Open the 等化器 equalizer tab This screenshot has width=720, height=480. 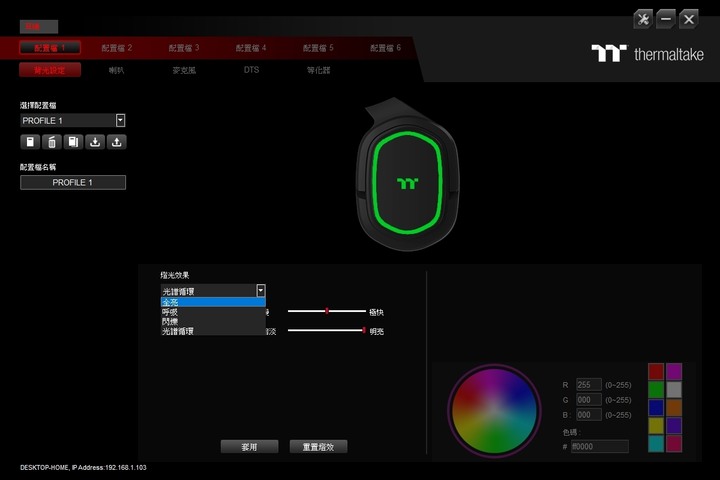[x=319, y=70]
